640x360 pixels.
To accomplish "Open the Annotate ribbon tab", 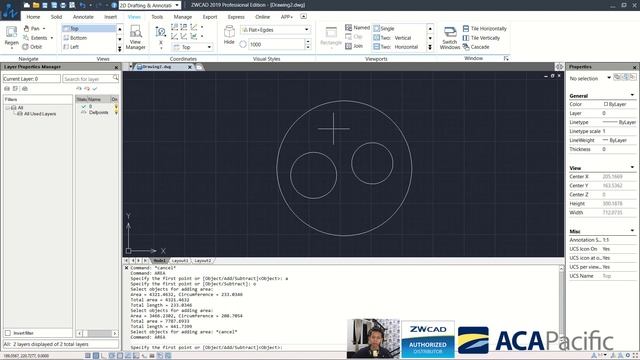I will pyautogui.click(x=83, y=17).
